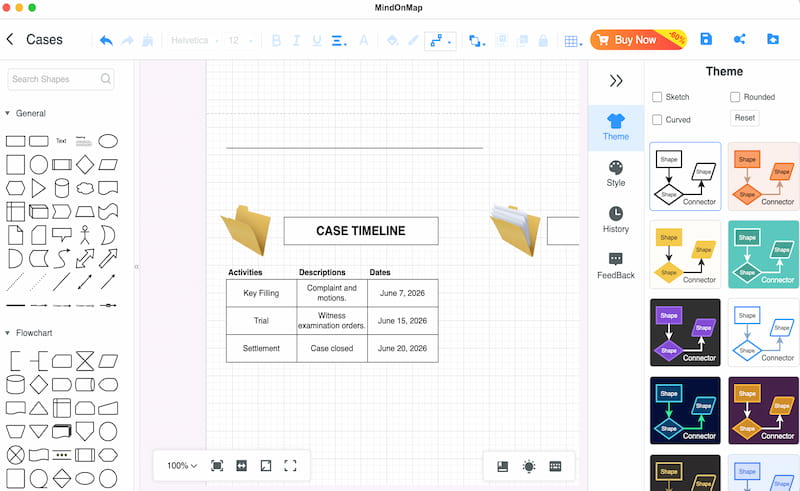Enable the Curved checkbox
Screen dimensions: 800x491
point(657,120)
